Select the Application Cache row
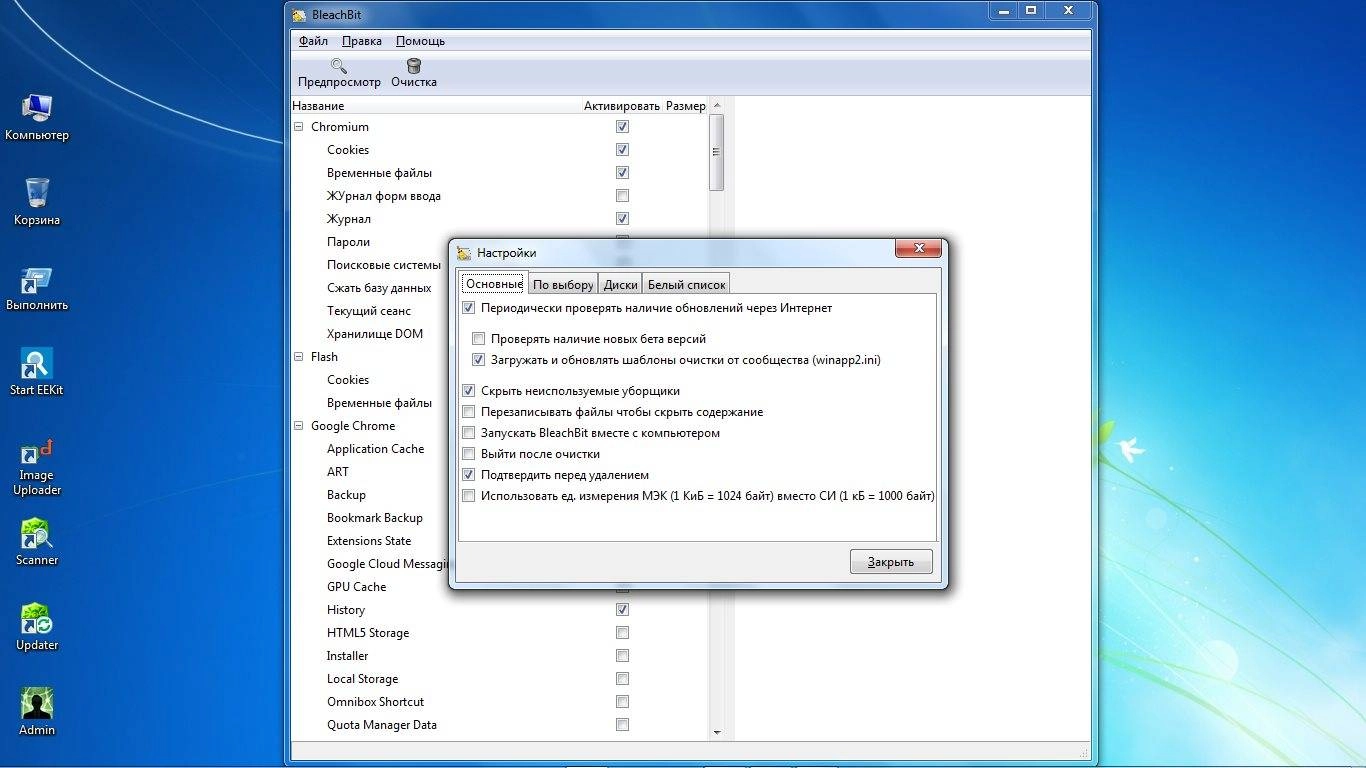The height and width of the screenshot is (768, 1366). click(375, 449)
